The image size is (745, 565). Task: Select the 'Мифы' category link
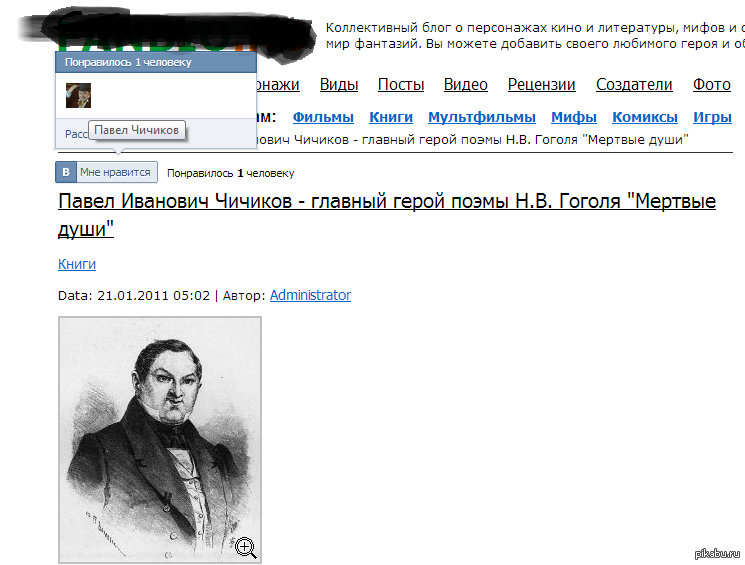(574, 117)
